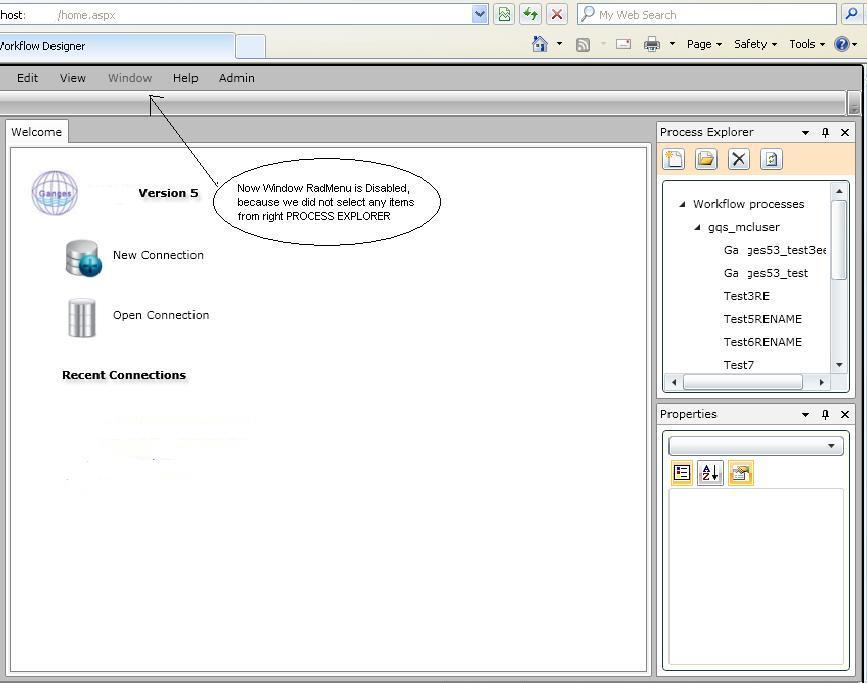The width and height of the screenshot is (867, 683).
Task: Select the Workflow Designer browser tab
Action: coord(117,46)
